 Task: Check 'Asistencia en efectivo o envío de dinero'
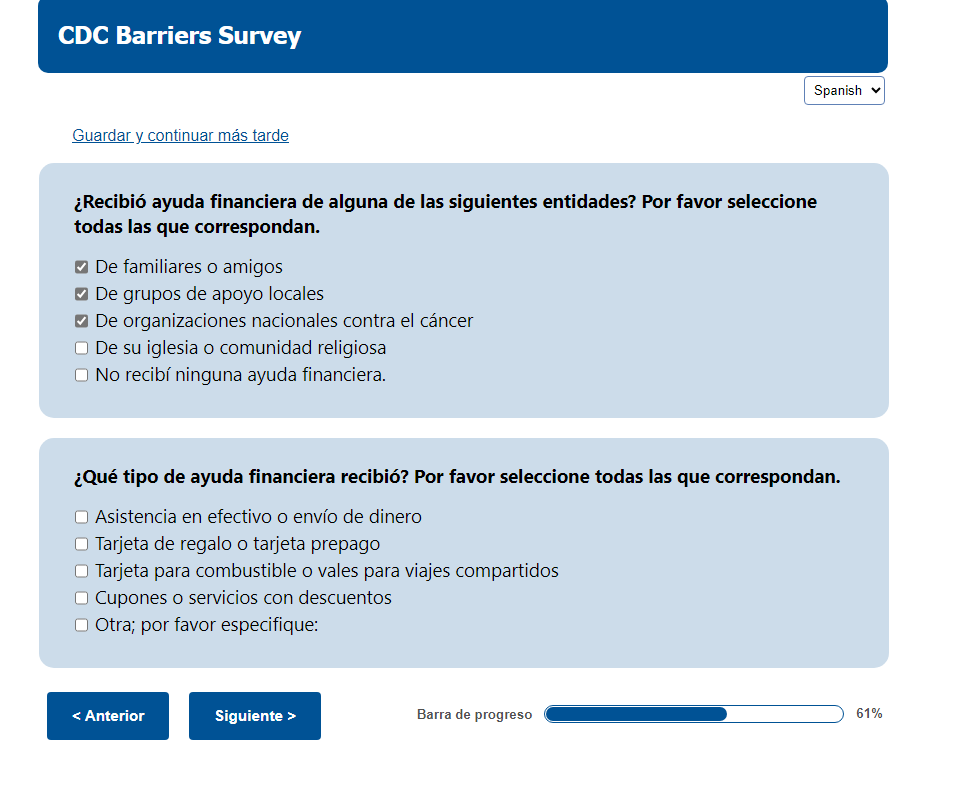pos(81,517)
